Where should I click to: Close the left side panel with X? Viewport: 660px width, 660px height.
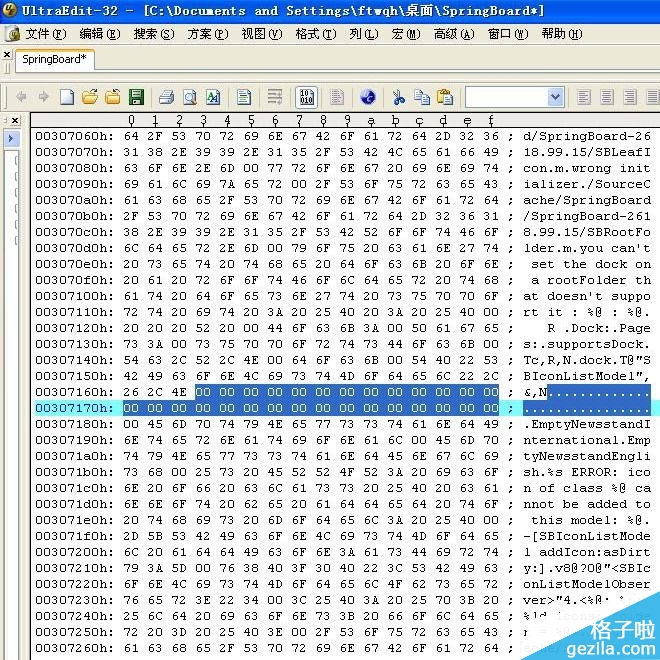tap(15, 121)
